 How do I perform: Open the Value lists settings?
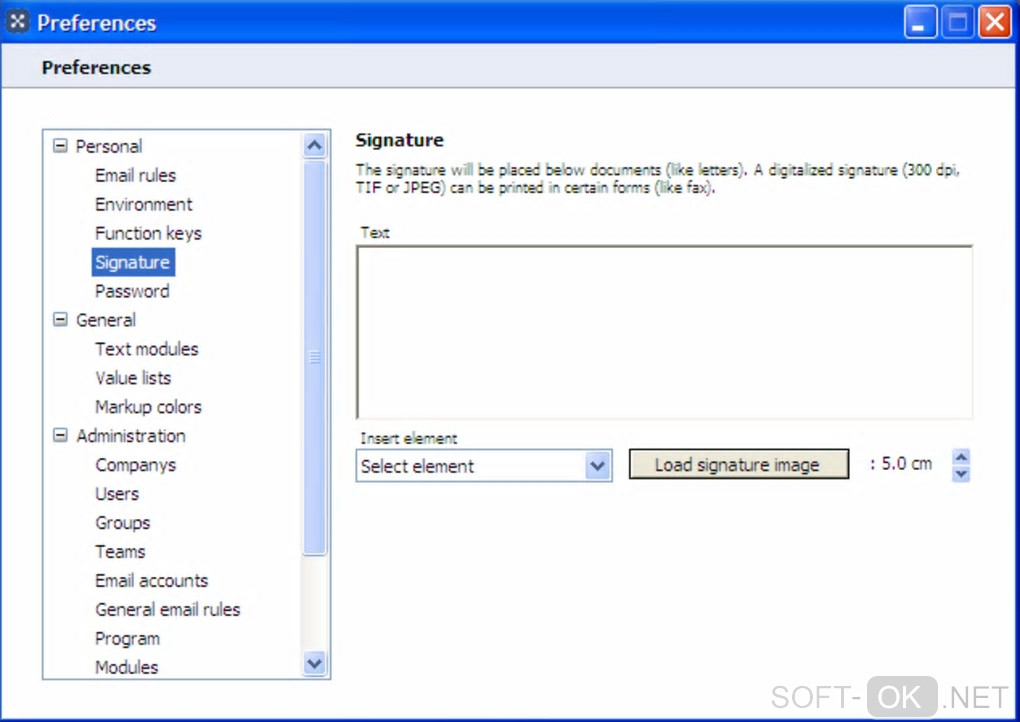coord(133,378)
